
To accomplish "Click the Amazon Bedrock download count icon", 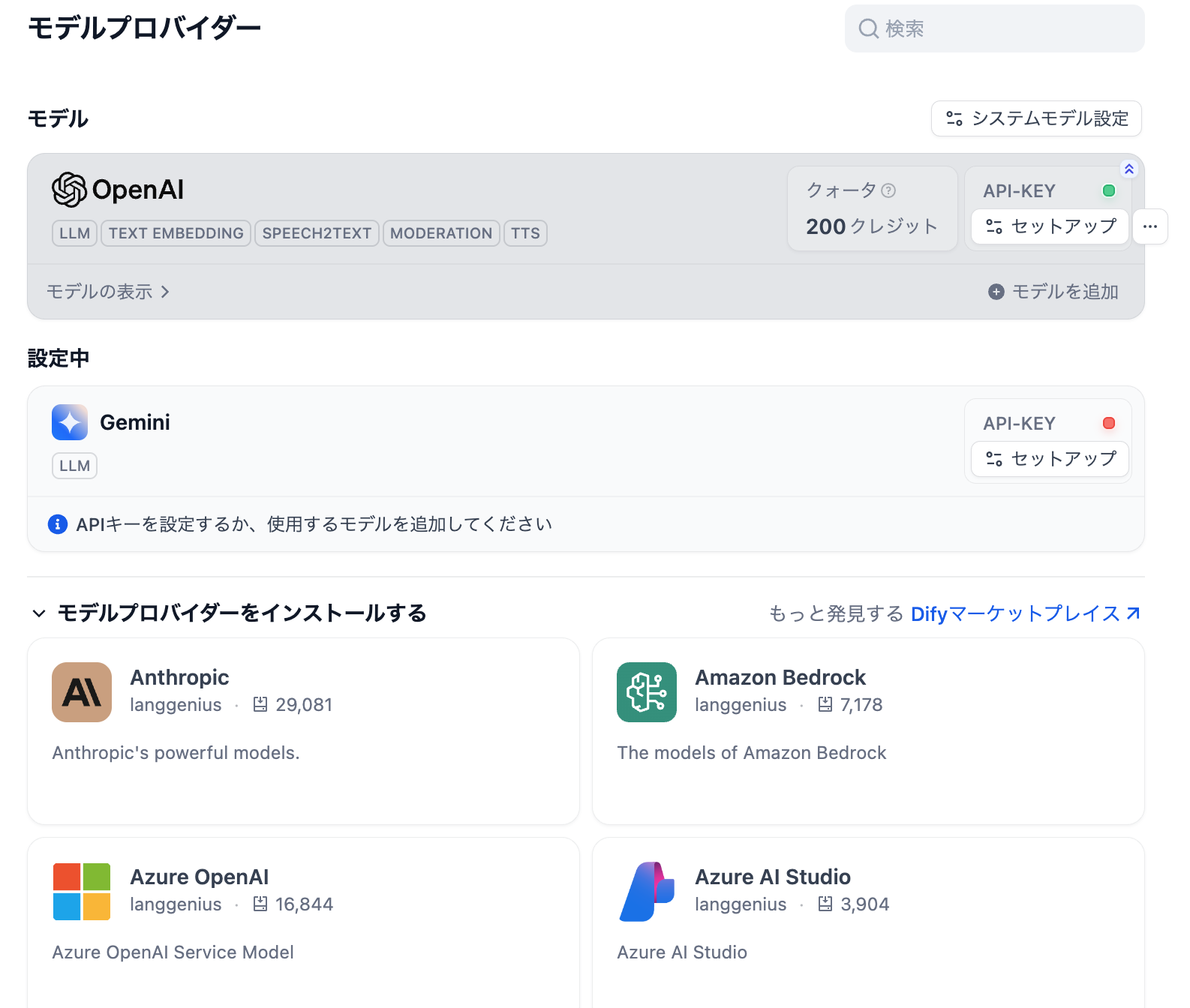I will click(825, 704).
